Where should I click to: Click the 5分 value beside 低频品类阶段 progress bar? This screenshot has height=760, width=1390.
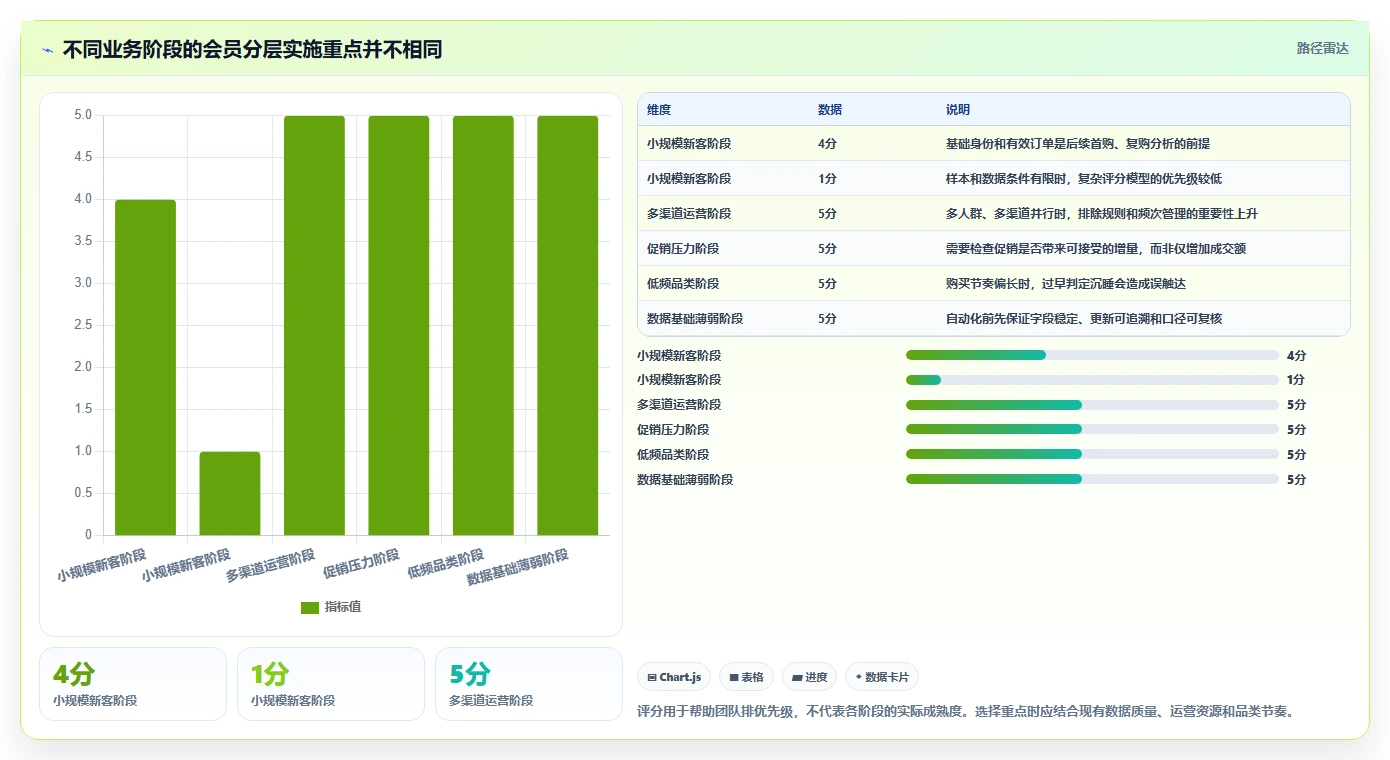click(x=1296, y=455)
